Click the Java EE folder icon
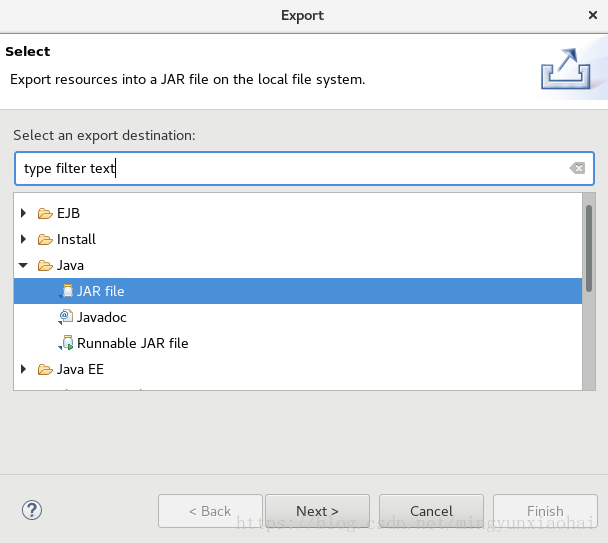The width and height of the screenshot is (608, 543). coord(45,369)
